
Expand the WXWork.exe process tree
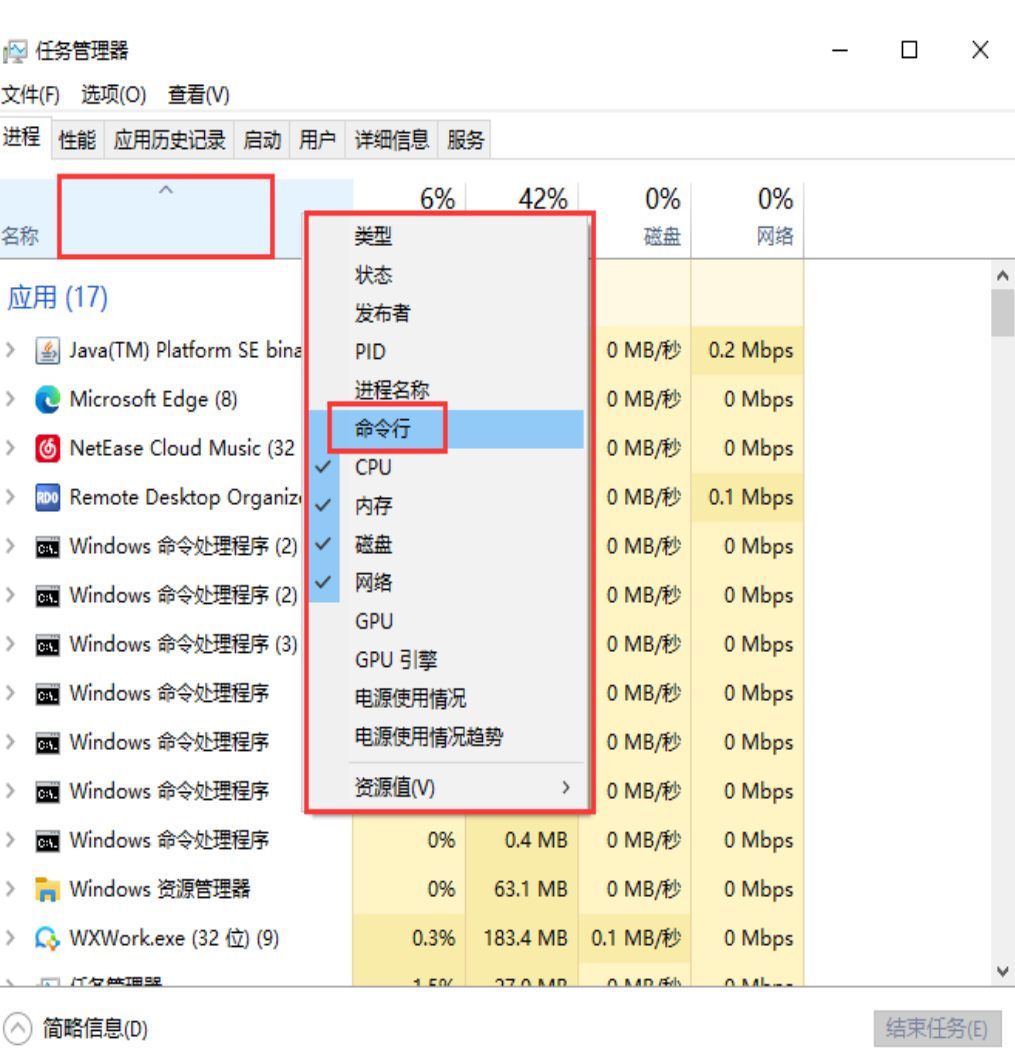coord(11,939)
